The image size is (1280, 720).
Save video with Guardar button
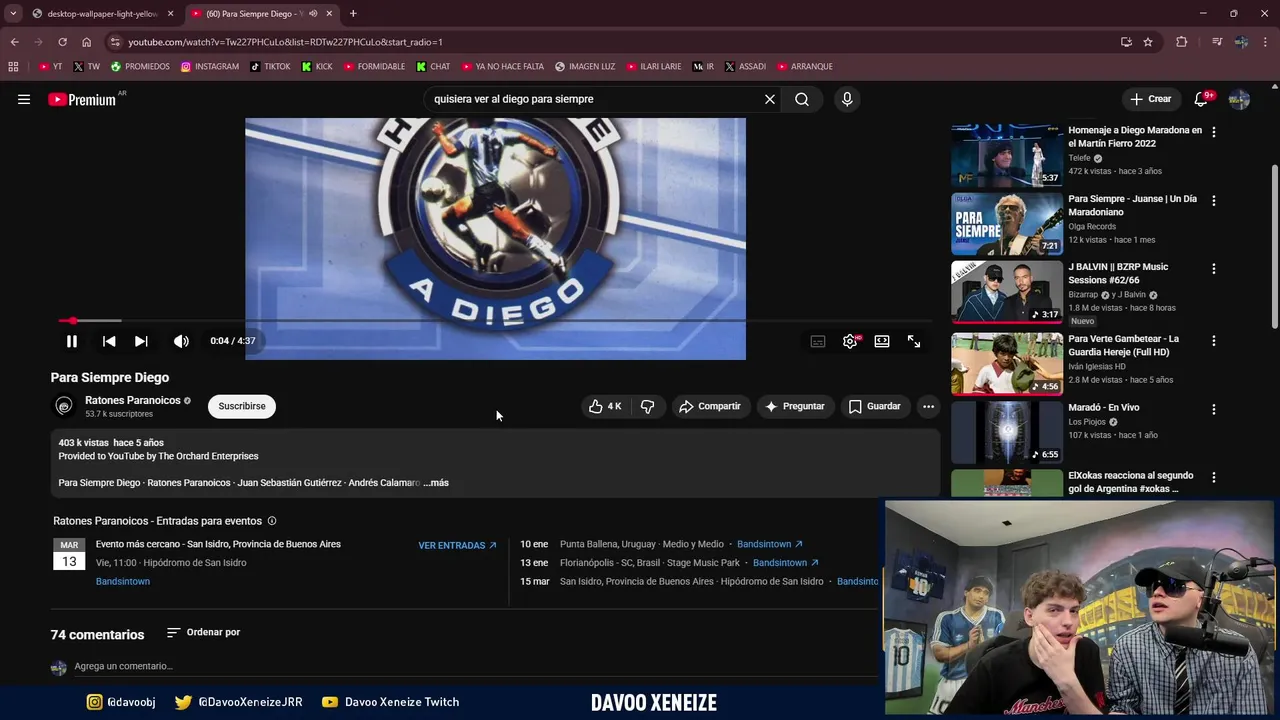tap(875, 406)
